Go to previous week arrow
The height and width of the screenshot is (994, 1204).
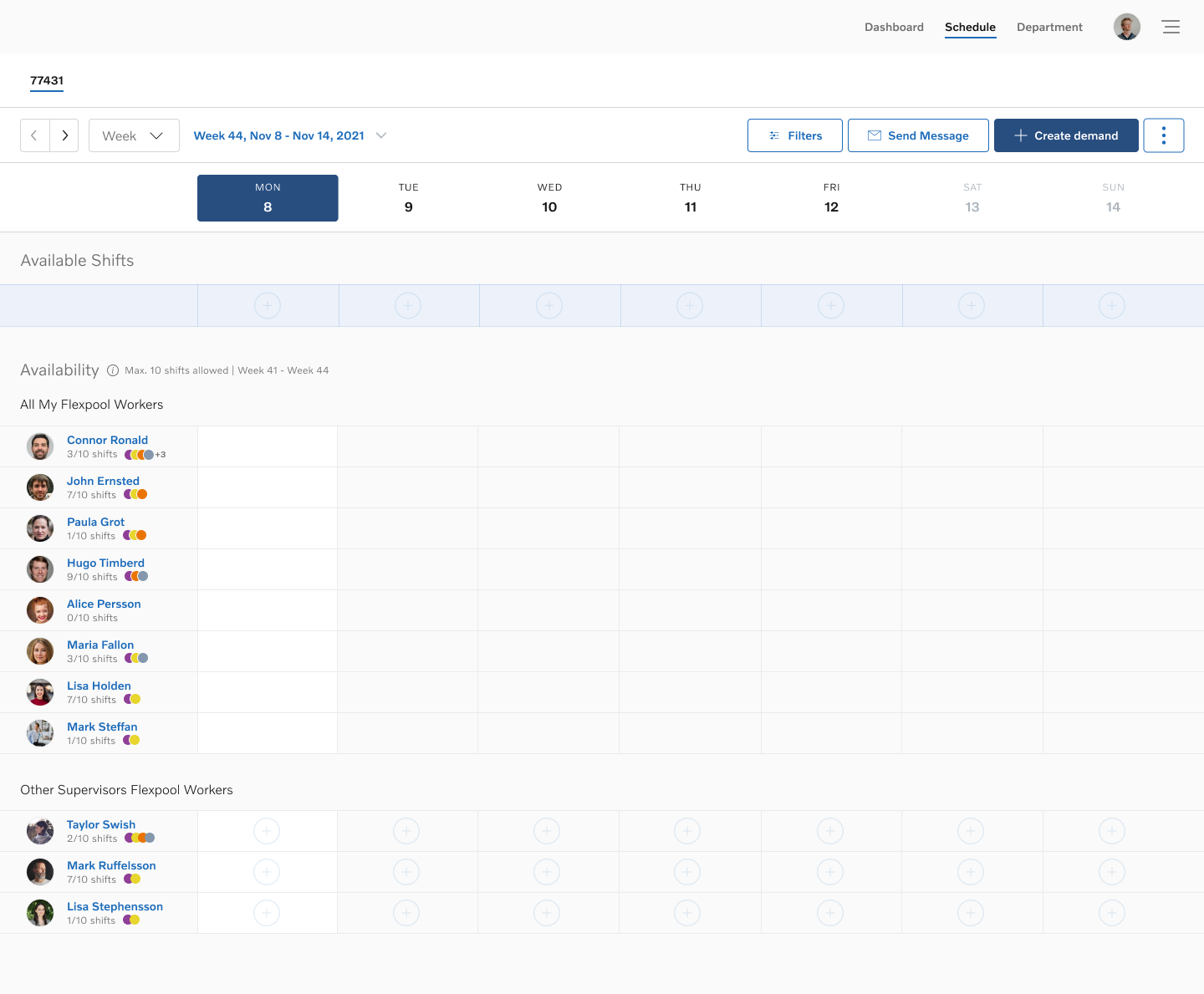34,135
